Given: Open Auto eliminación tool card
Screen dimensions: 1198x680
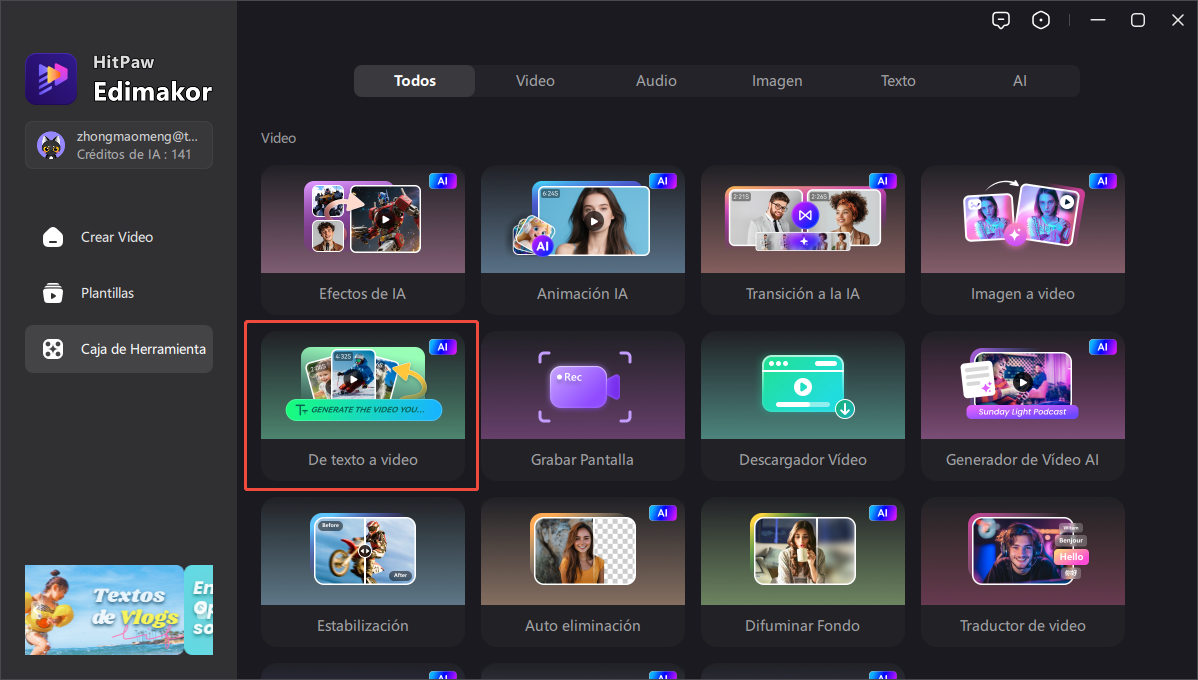Looking at the screenshot, I should 583,572.
